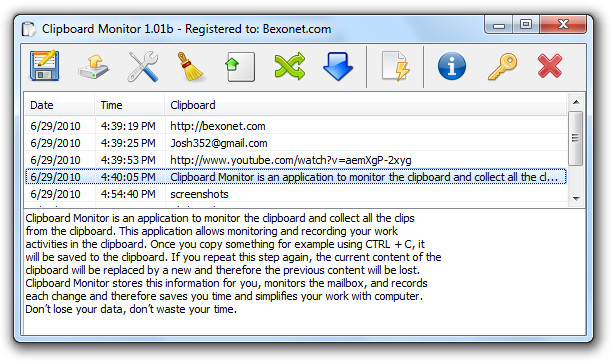Click inside the clipboard text preview pane

pyautogui.click(x=304, y=272)
